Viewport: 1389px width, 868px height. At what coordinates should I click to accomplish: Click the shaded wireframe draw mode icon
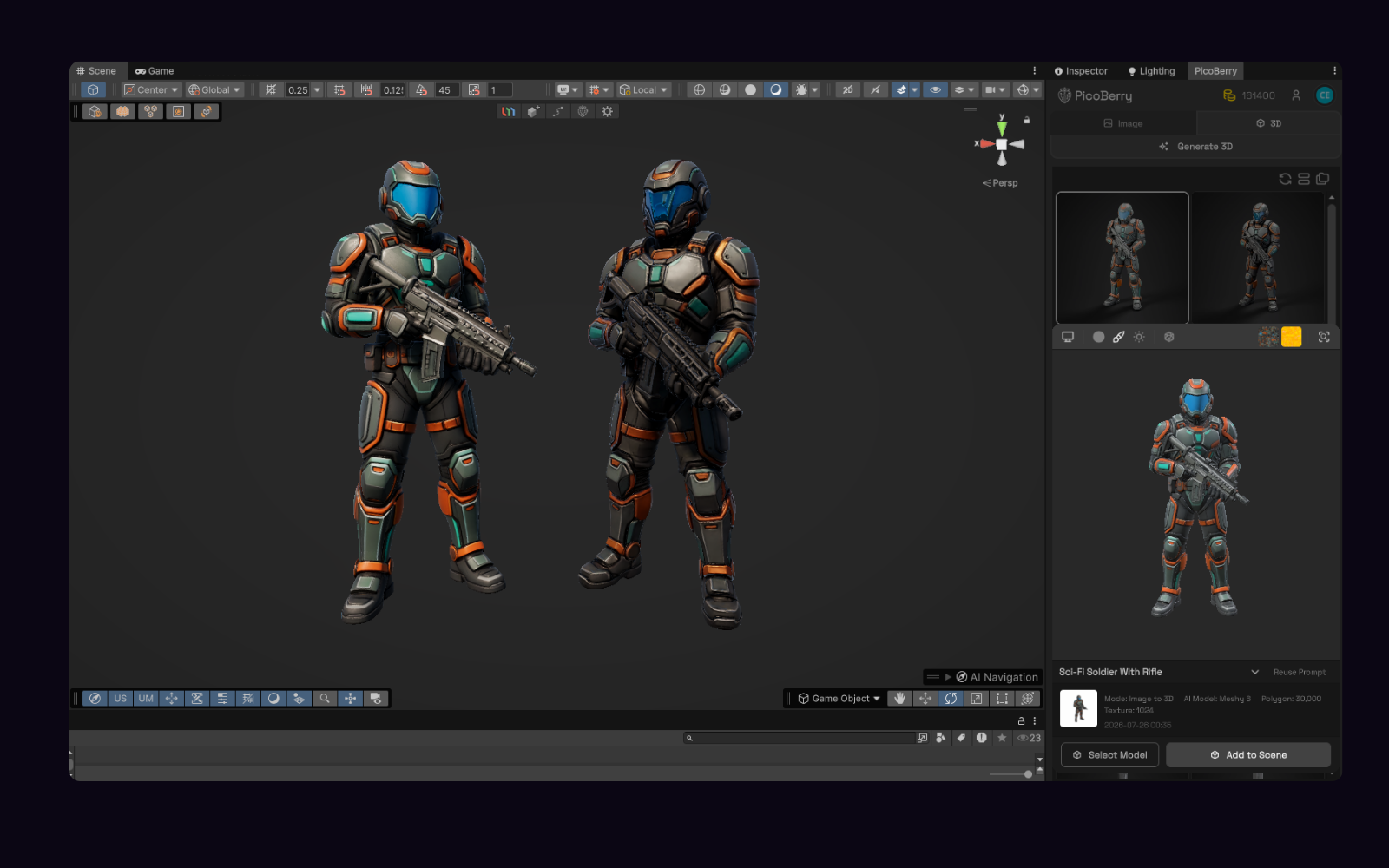[725, 89]
